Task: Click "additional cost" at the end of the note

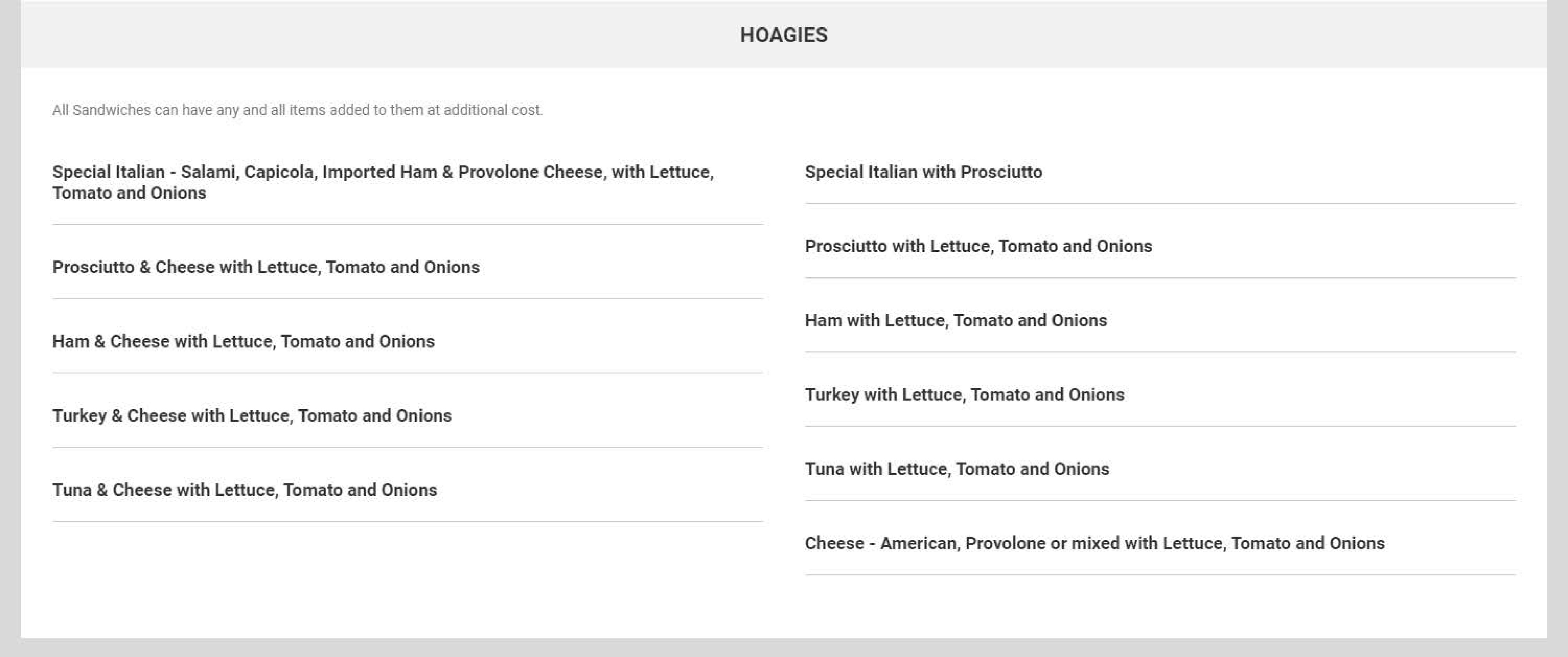Action: coord(492,110)
